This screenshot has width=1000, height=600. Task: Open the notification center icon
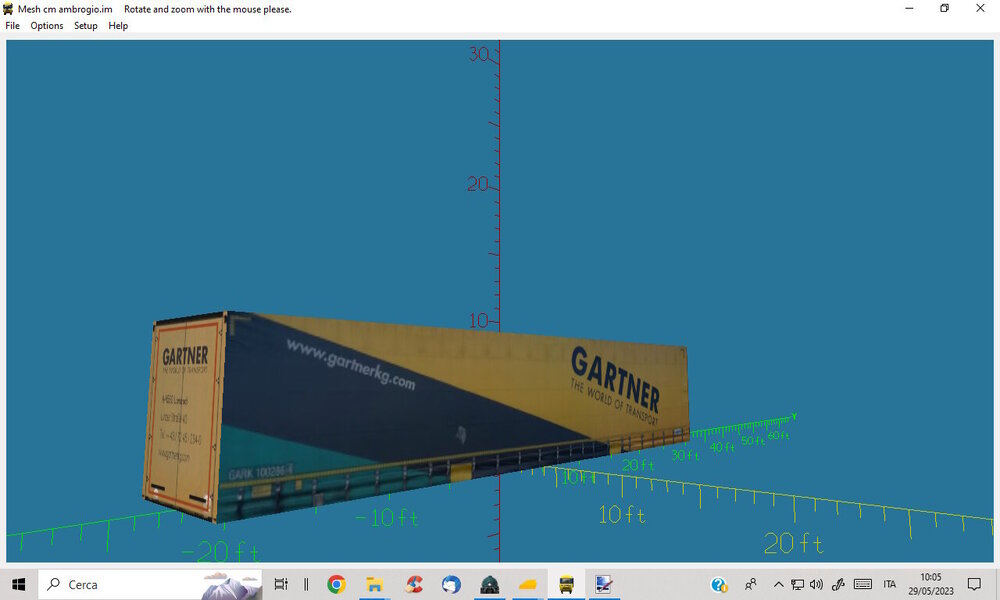(974, 584)
